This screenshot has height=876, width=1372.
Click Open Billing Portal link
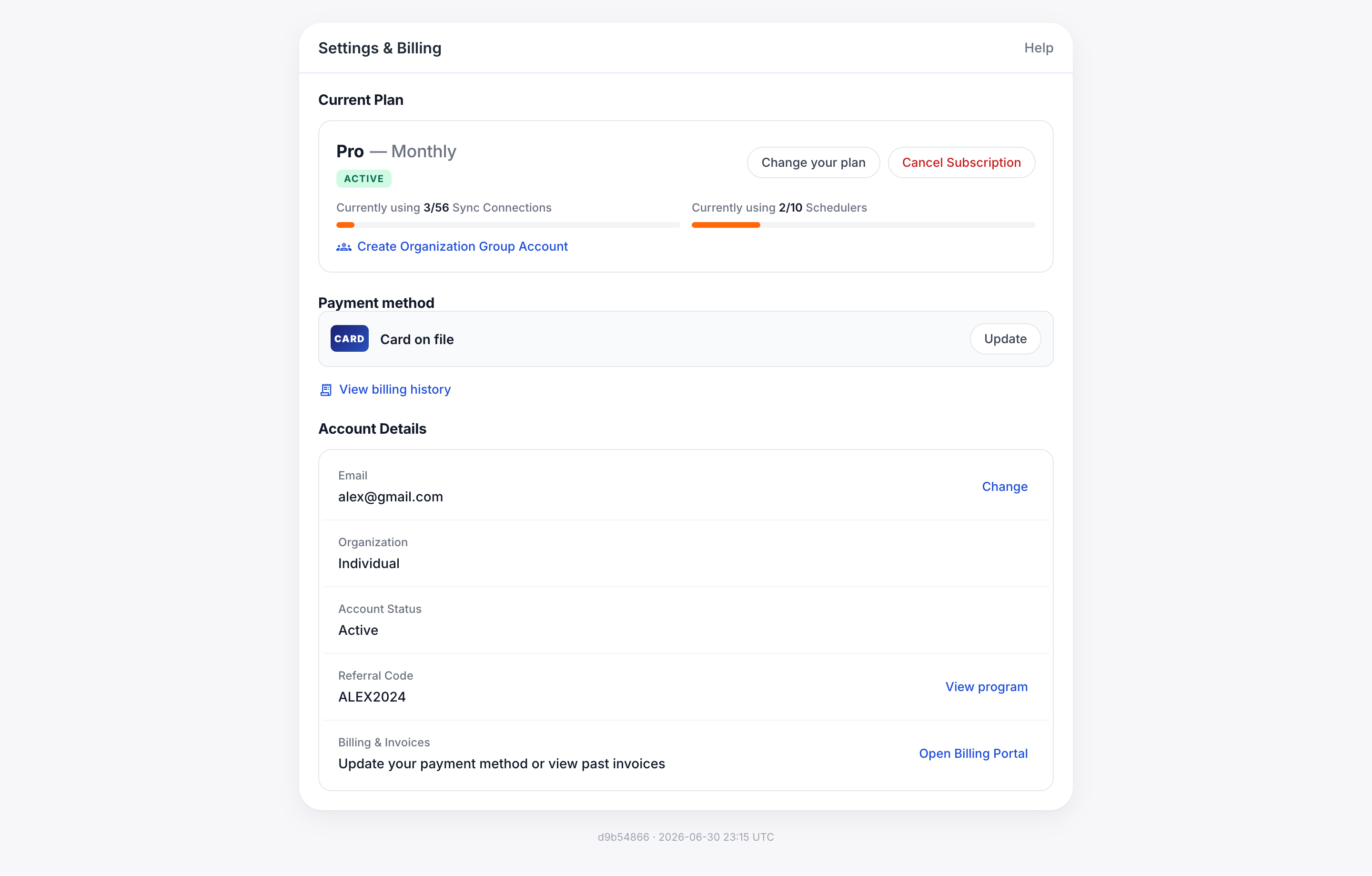click(x=973, y=754)
